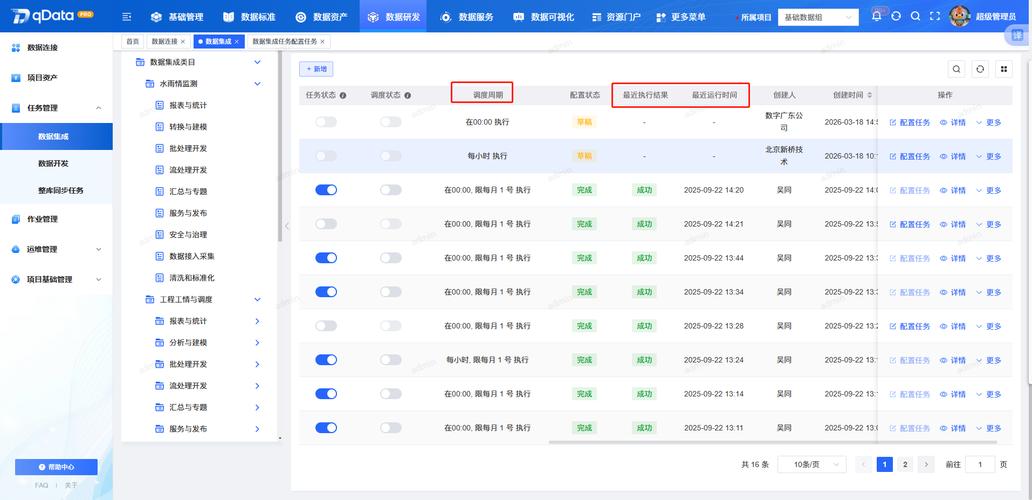
Task: Open 更多 menu for the 2025-09-22 13:44 row
Action: pyautogui.click(x=989, y=259)
